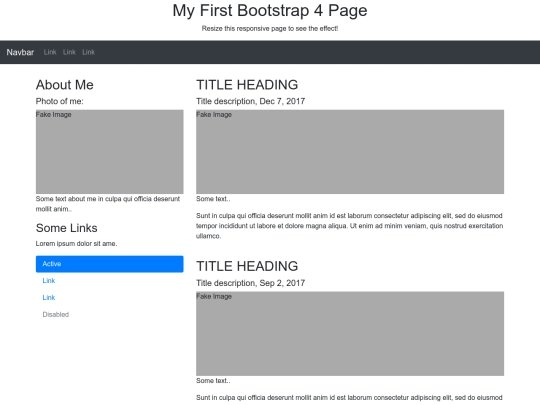This screenshot has height=405, width=540.
Task: Open the first Link in the navbar
Action: [x=50, y=52]
